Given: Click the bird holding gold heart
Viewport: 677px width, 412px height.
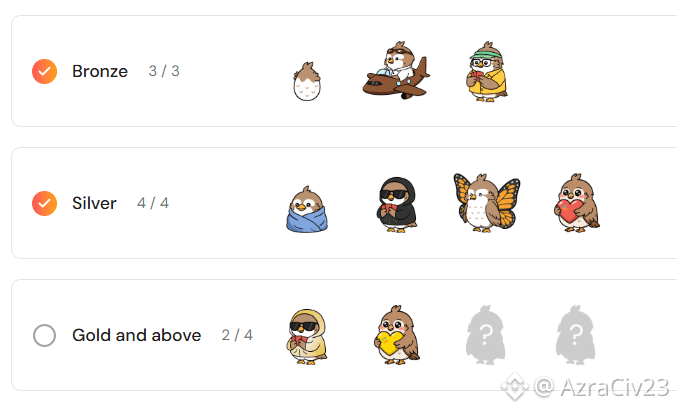Looking at the screenshot, I should (397, 335).
